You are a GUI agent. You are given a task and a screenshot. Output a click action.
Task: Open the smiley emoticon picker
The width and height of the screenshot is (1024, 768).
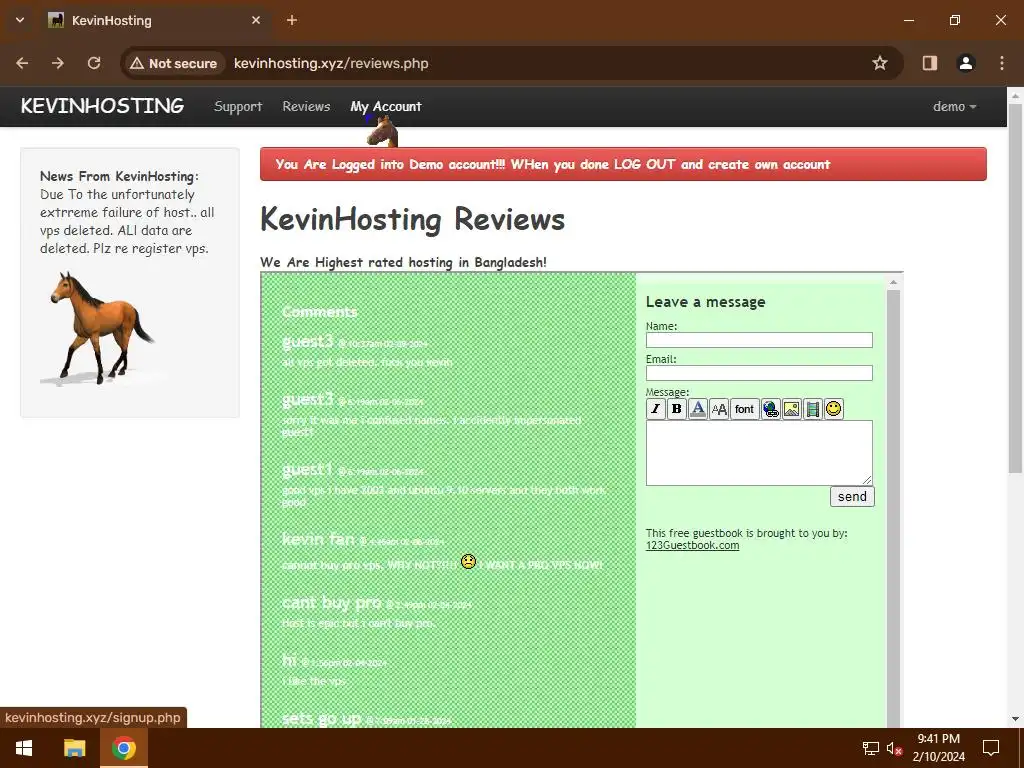click(x=833, y=409)
